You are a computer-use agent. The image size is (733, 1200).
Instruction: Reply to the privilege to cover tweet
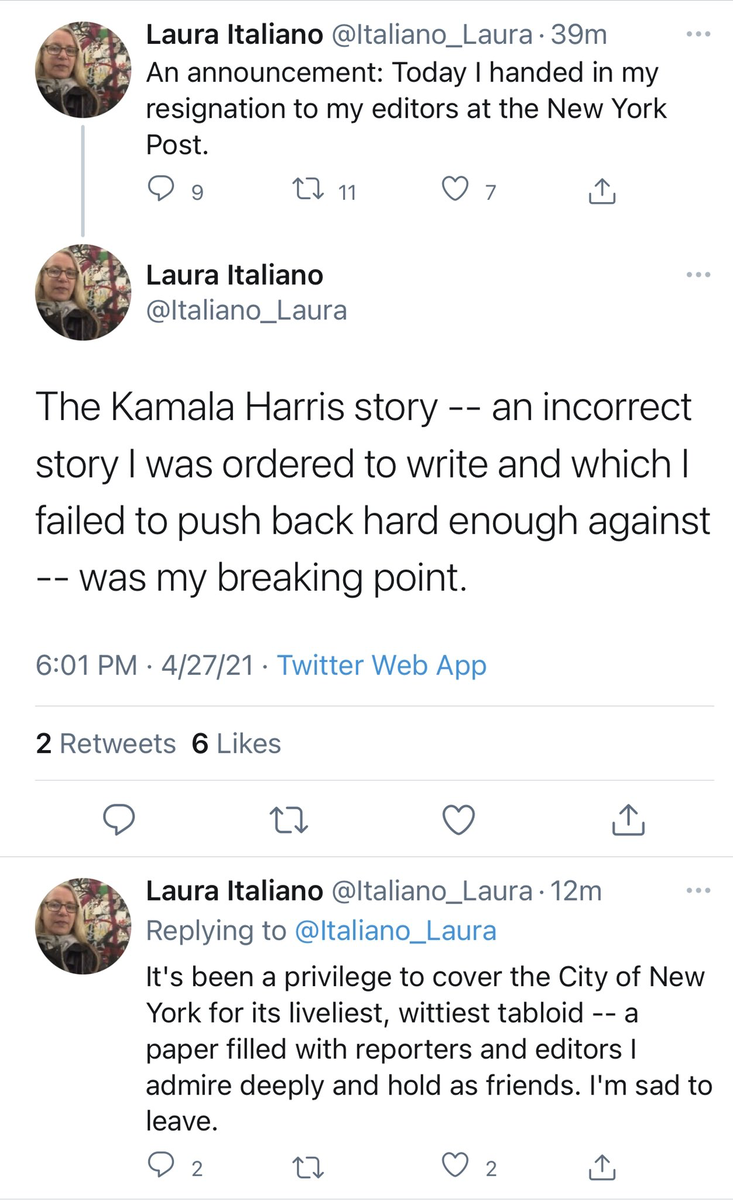point(161,1164)
